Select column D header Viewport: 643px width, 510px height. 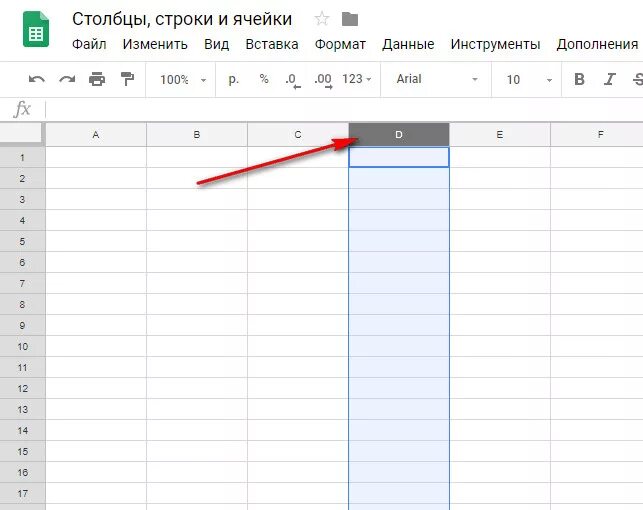[399, 134]
